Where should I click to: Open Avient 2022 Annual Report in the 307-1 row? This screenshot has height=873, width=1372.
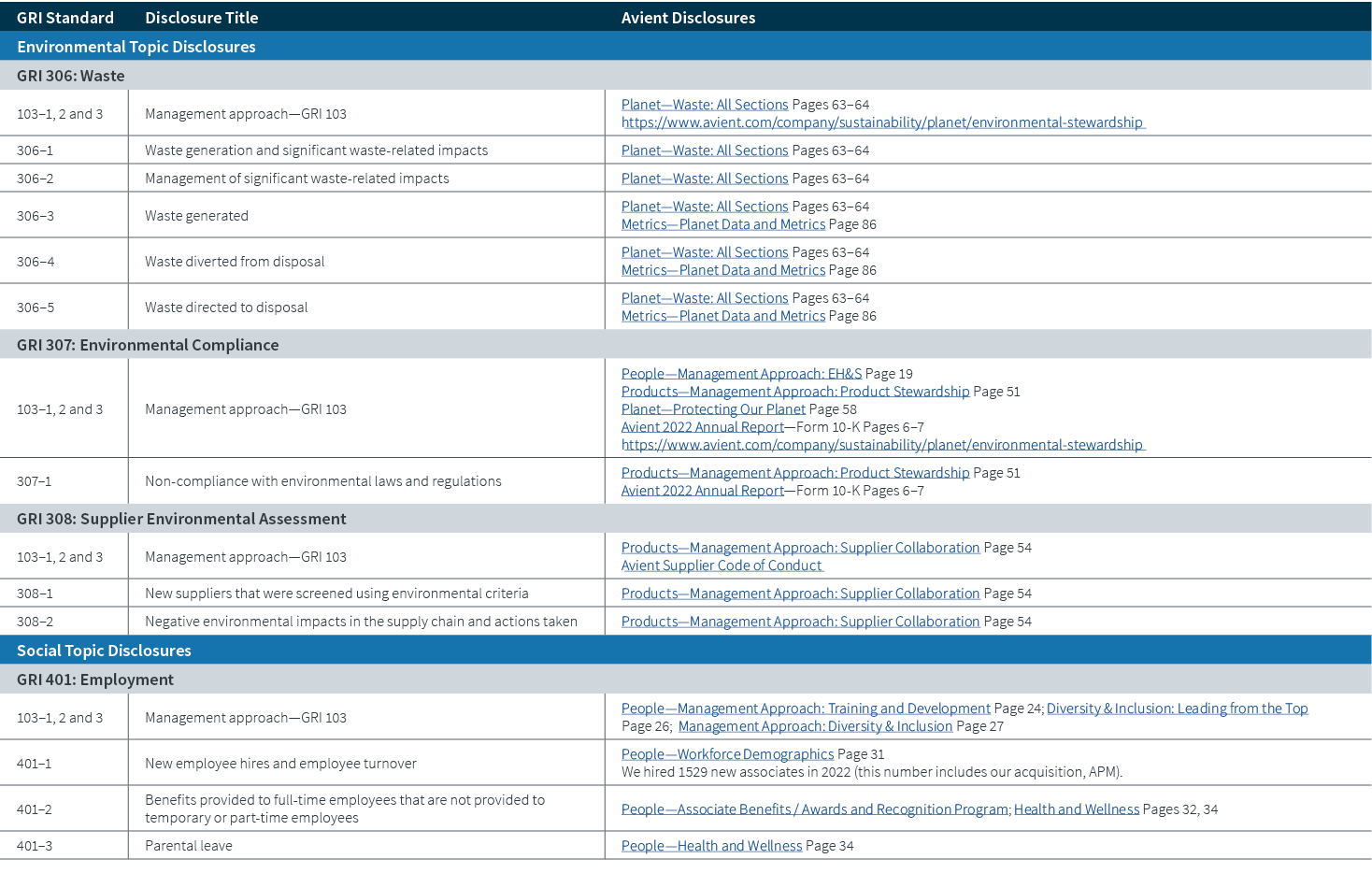[x=702, y=490]
